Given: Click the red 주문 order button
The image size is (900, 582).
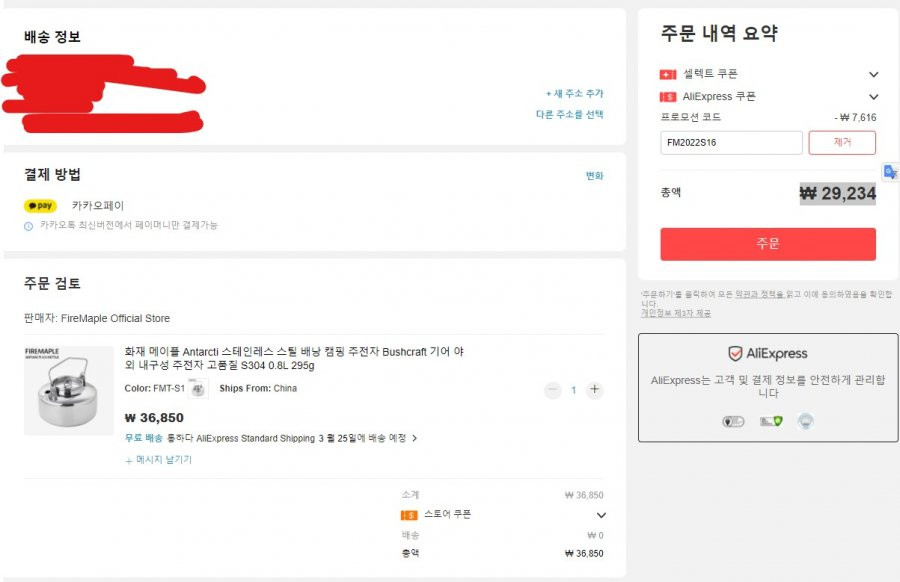Looking at the screenshot, I should [x=767, y=245].
